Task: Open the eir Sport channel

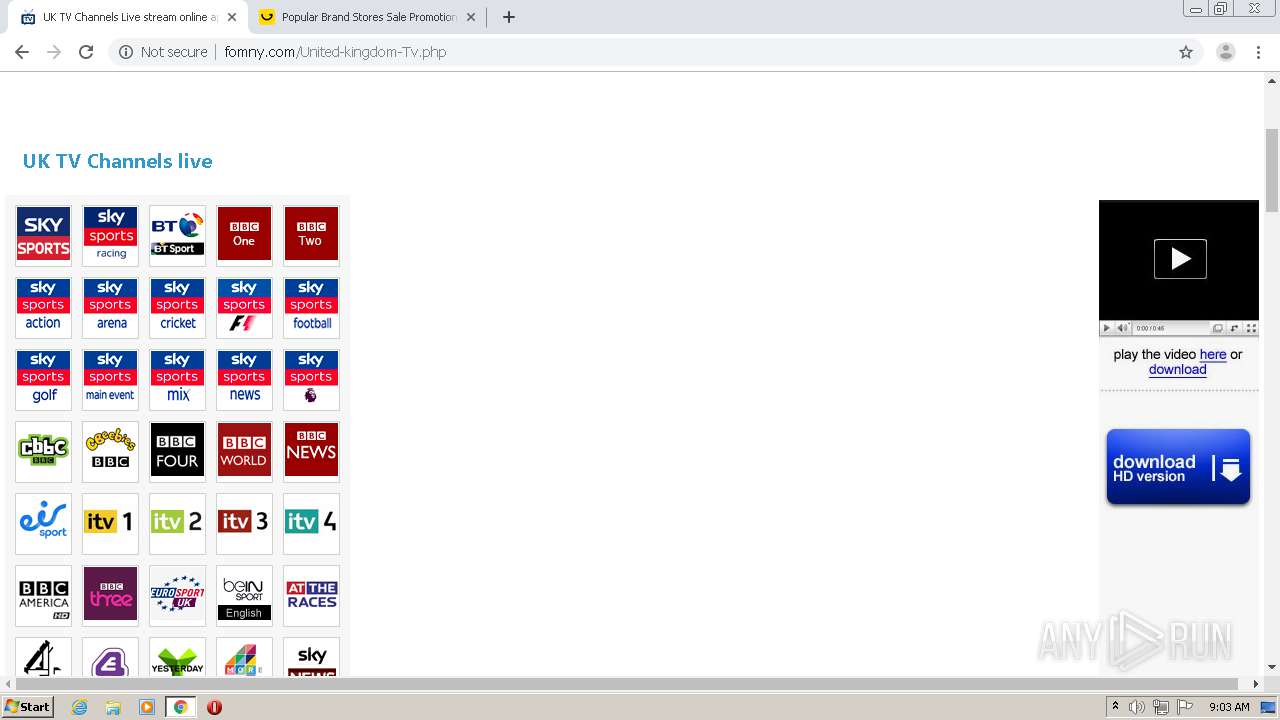Action: pyautogui.click(x=43, y=523)
